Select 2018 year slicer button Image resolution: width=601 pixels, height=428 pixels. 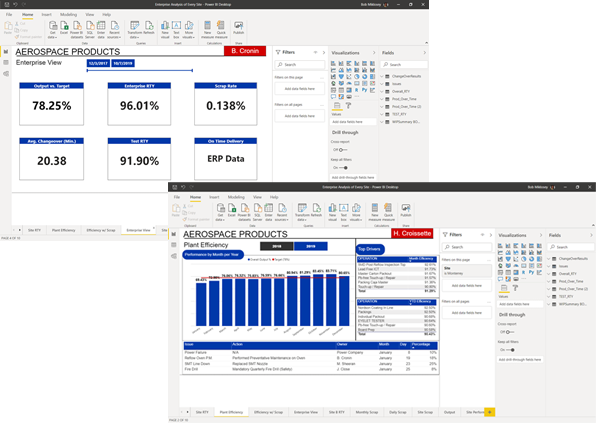[x=277, y=246]
